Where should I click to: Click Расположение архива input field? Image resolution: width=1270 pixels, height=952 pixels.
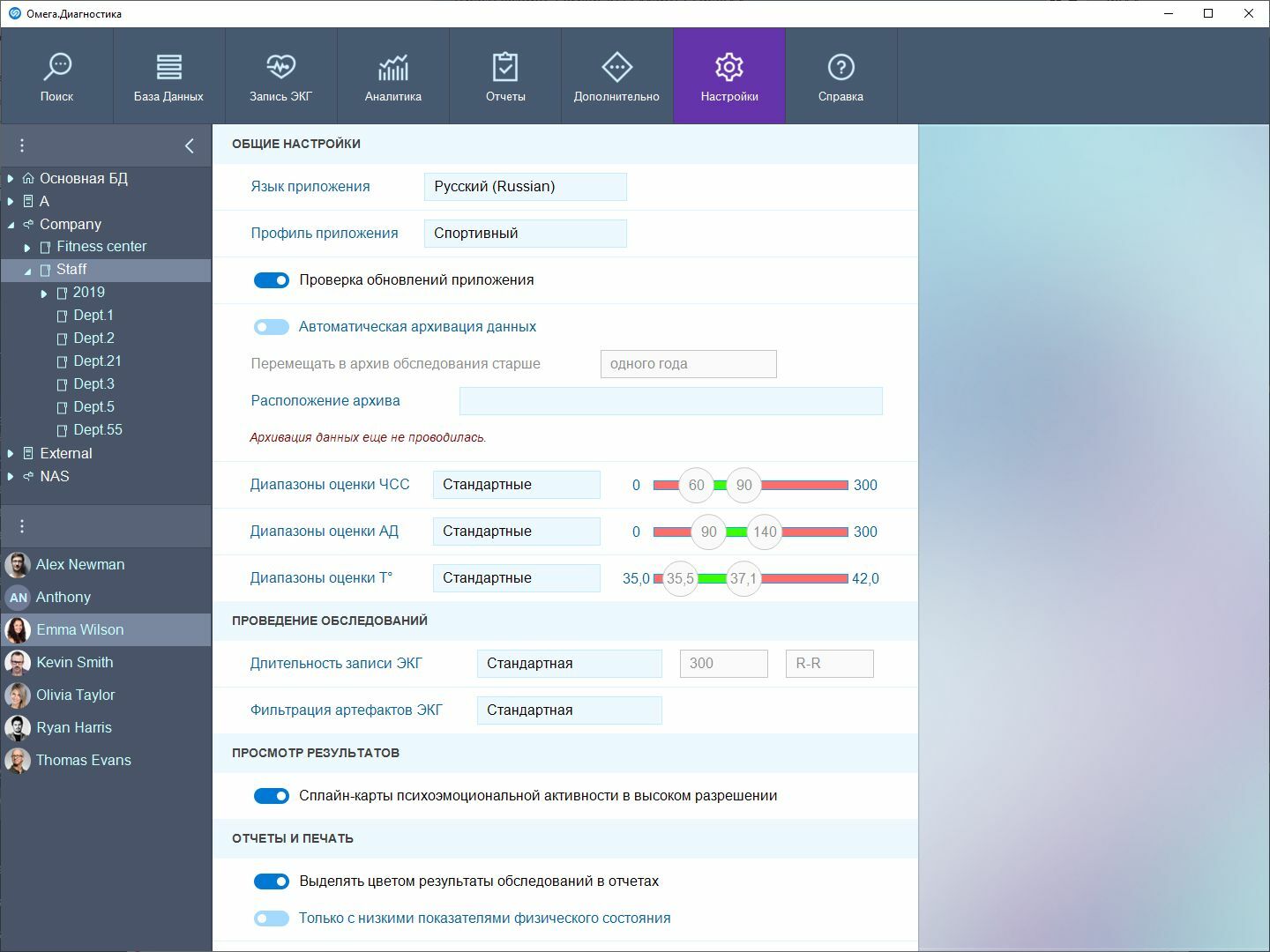pos(671,401)
